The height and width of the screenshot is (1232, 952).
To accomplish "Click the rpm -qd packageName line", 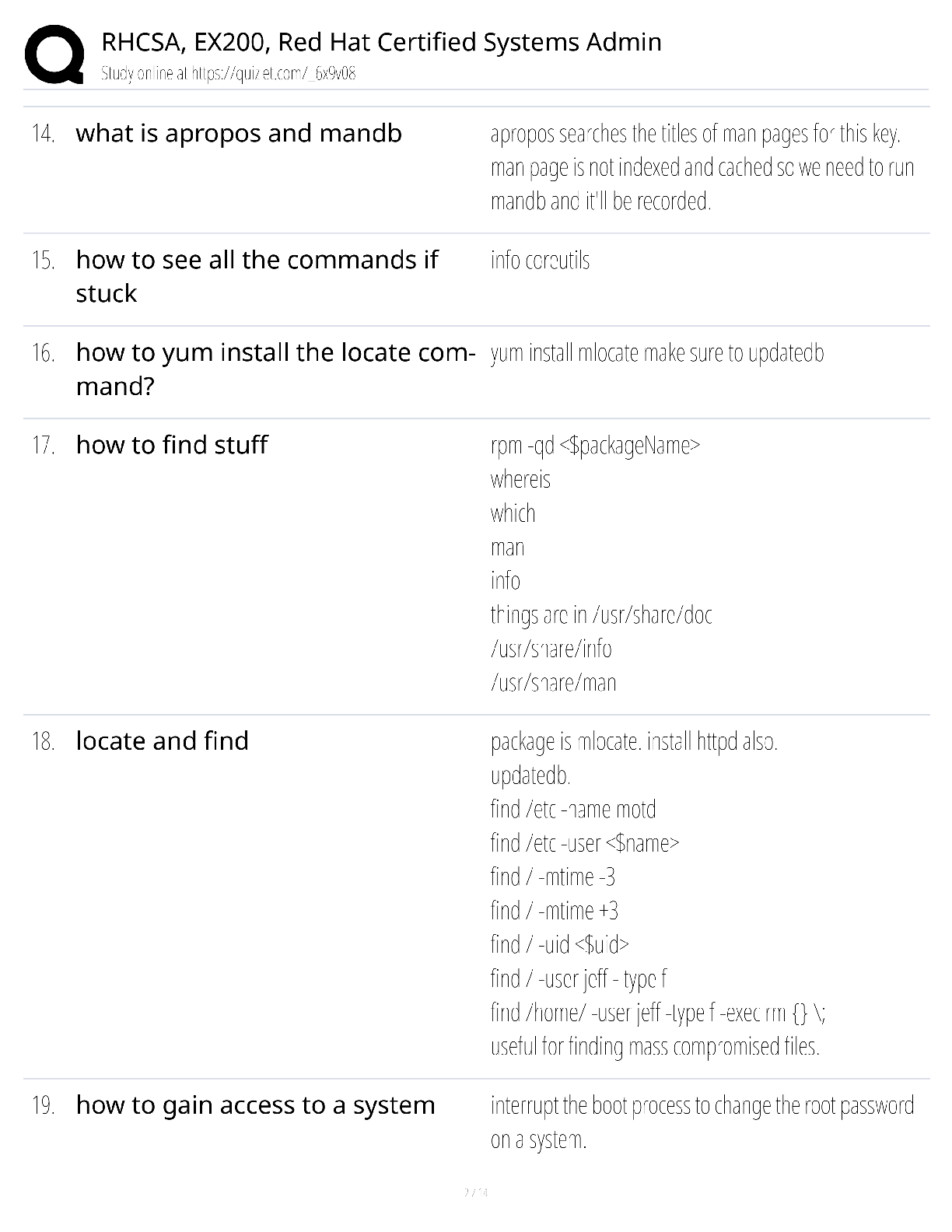I will pos(595,446).
